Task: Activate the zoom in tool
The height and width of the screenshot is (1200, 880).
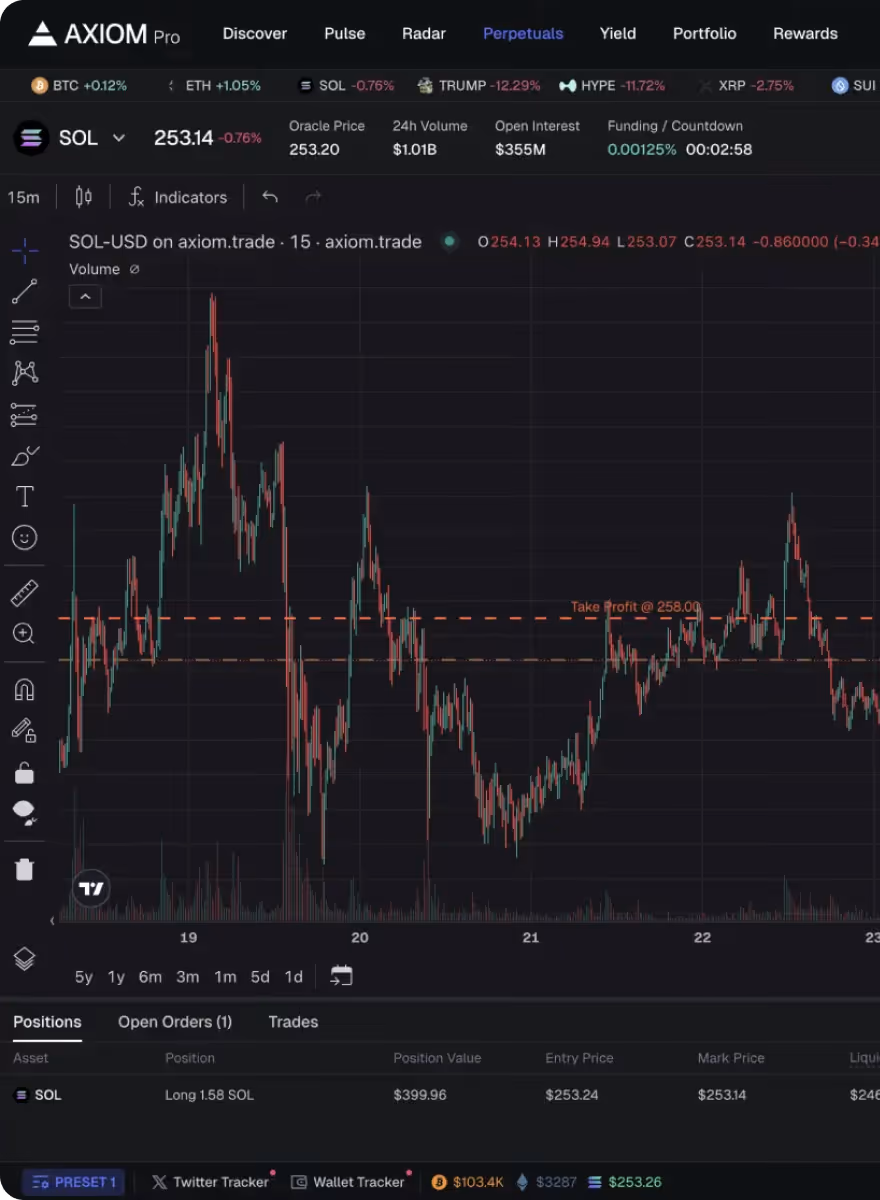Action: point(25,633)
